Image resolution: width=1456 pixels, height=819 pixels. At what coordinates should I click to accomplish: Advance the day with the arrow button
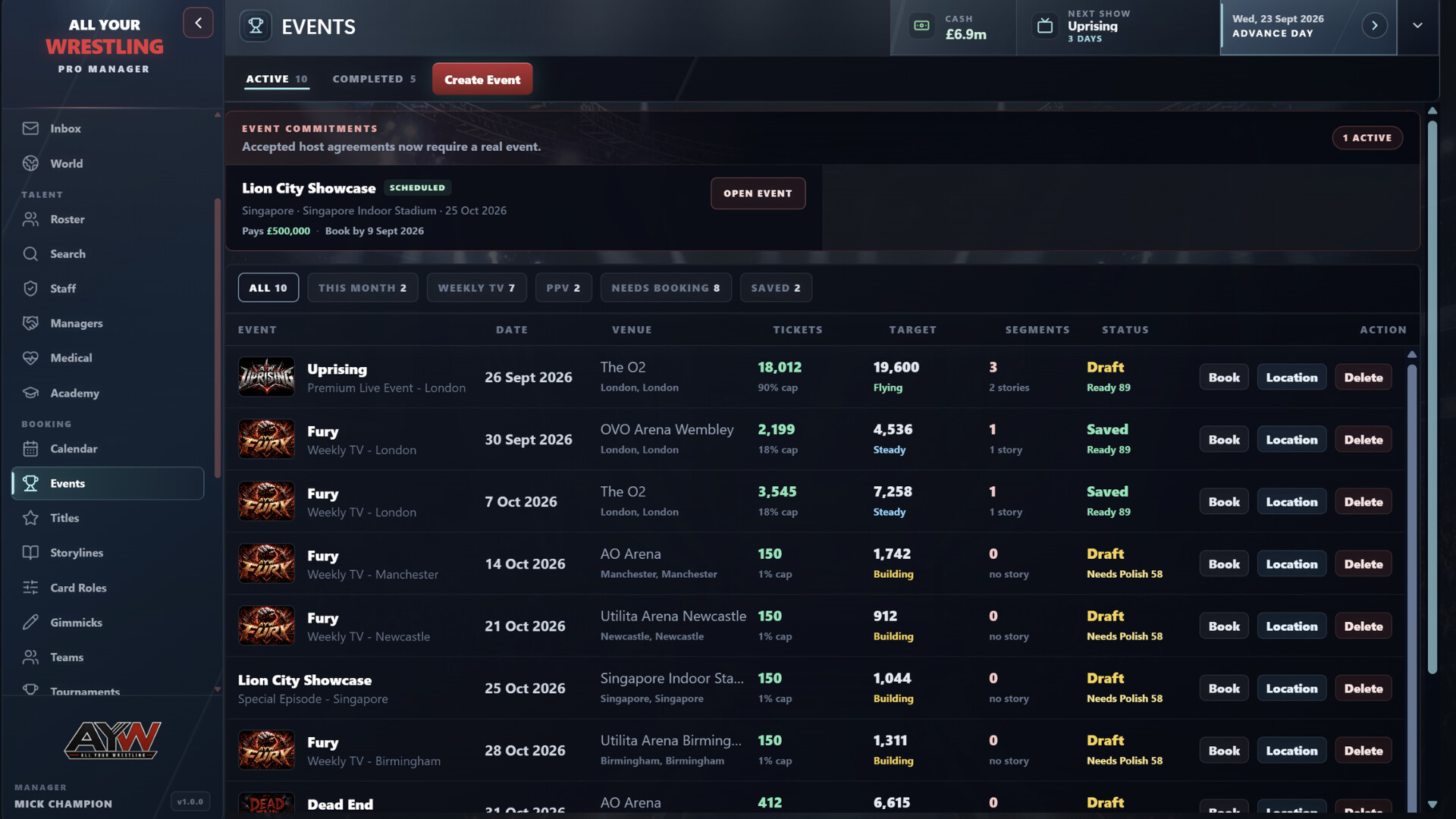[x=1374, y=26]
